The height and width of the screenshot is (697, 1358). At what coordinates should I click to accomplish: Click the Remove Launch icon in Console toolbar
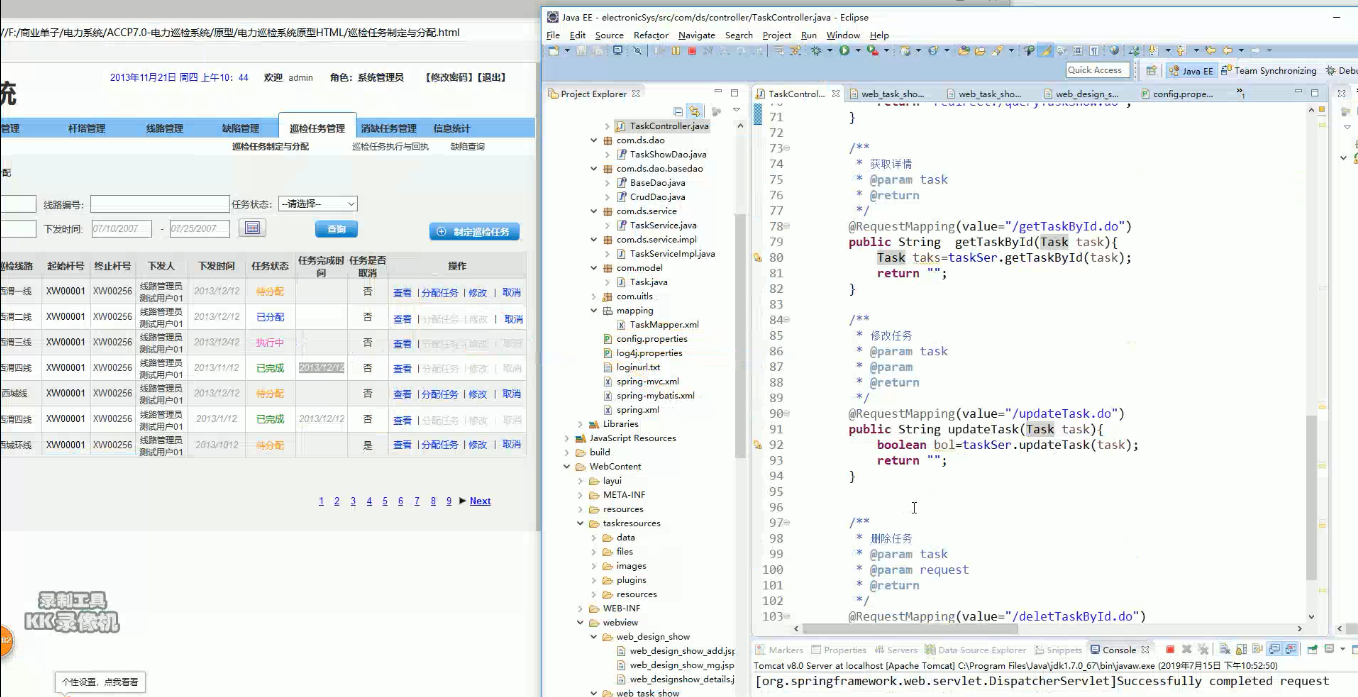pyautogui.click(x=1187, y=649)
